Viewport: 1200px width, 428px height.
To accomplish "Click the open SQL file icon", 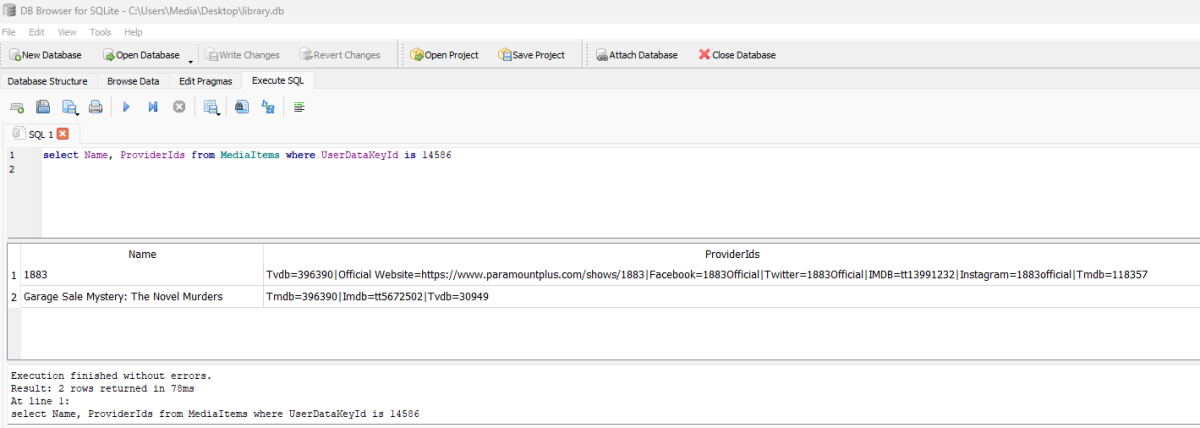I will [x=43, y=107].
